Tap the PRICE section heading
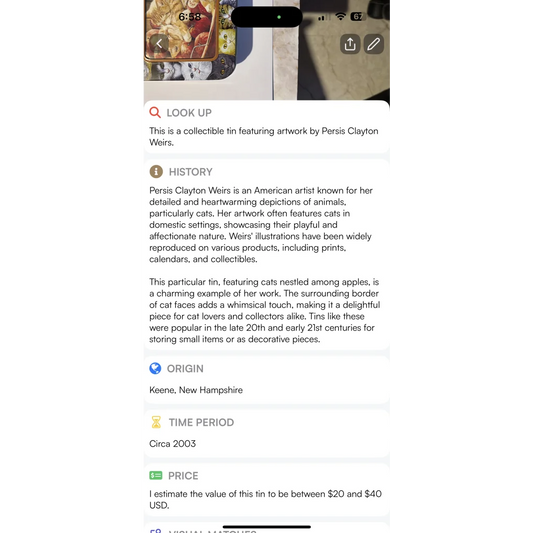Viewport: 533px width, 533px height. pos(183,476)
